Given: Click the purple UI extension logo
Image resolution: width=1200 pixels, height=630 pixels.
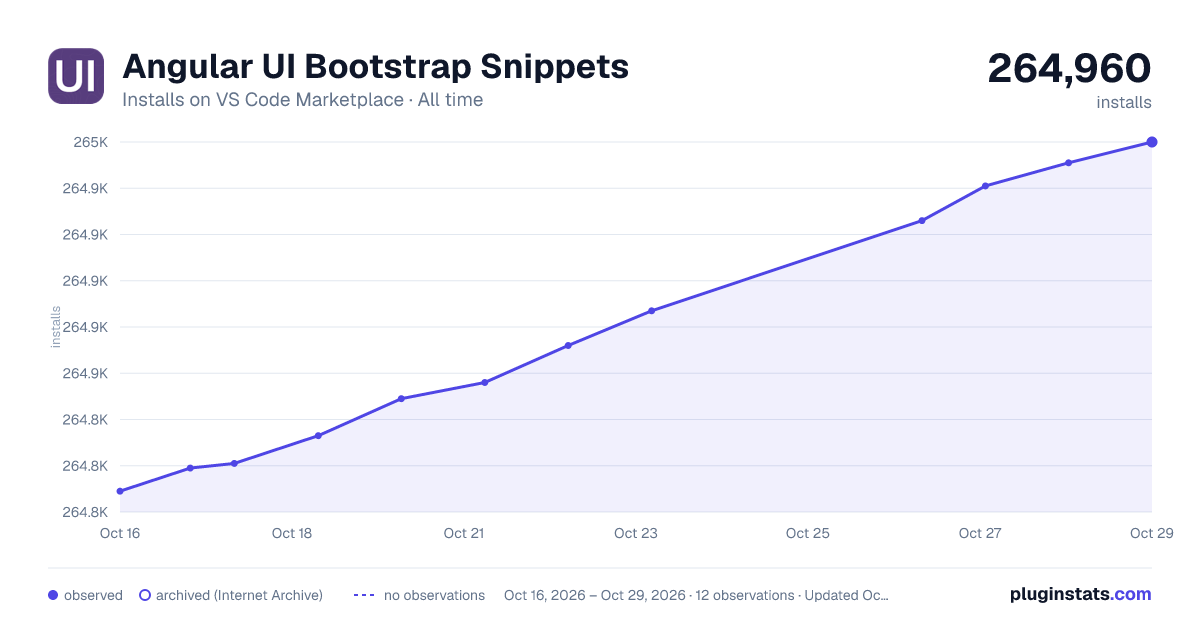Looking at the screenshot, I should click(76, 76).
